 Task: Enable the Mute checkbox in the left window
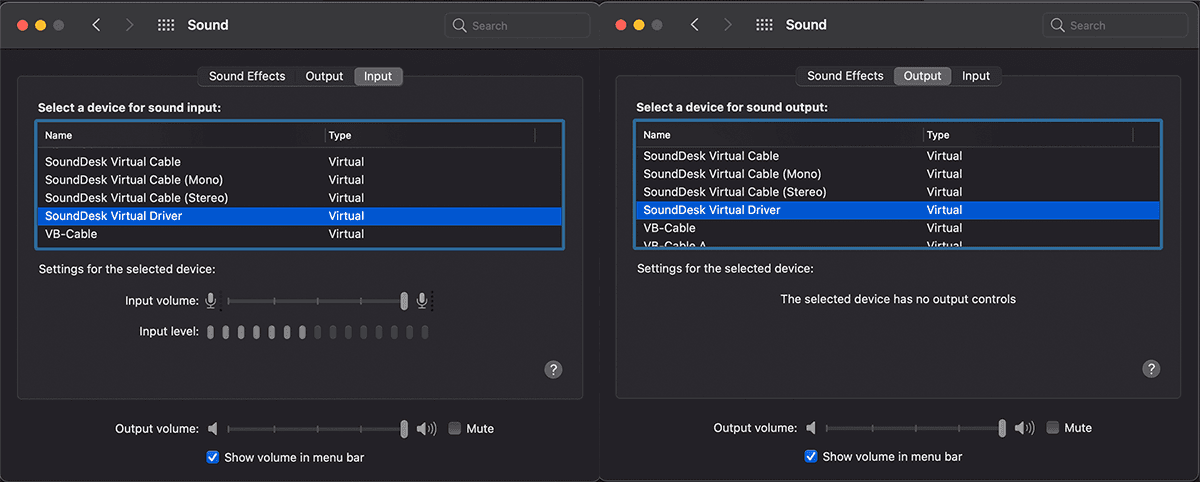tap(455, 428)
